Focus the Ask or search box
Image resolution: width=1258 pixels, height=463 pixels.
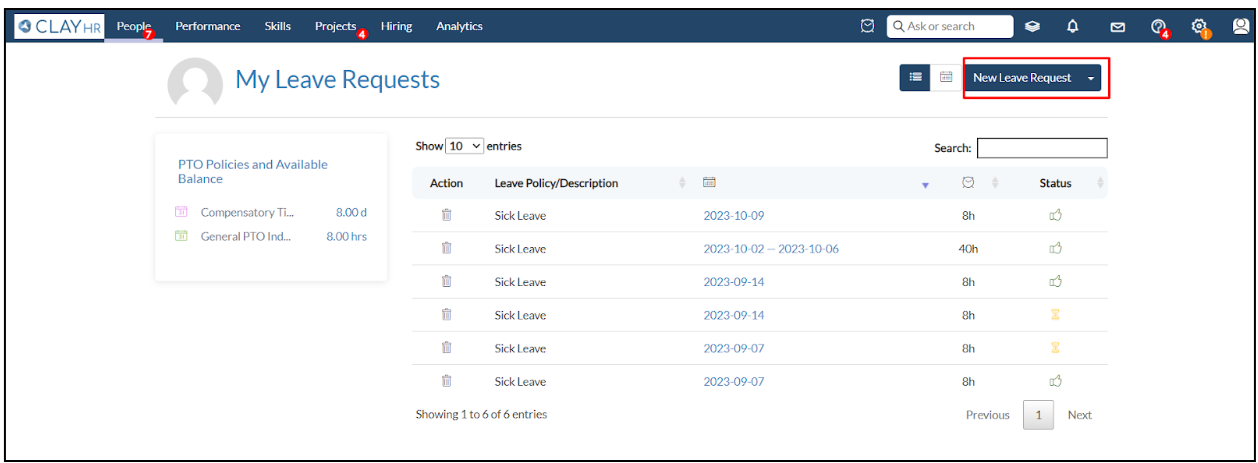pyautogui.click(x=950, y=27)
